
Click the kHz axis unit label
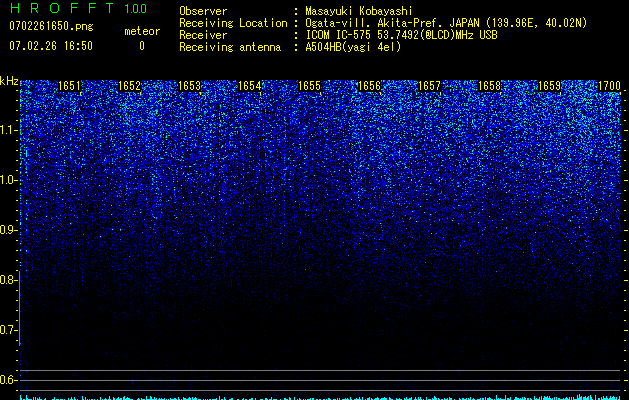click(x=9, y=81)
